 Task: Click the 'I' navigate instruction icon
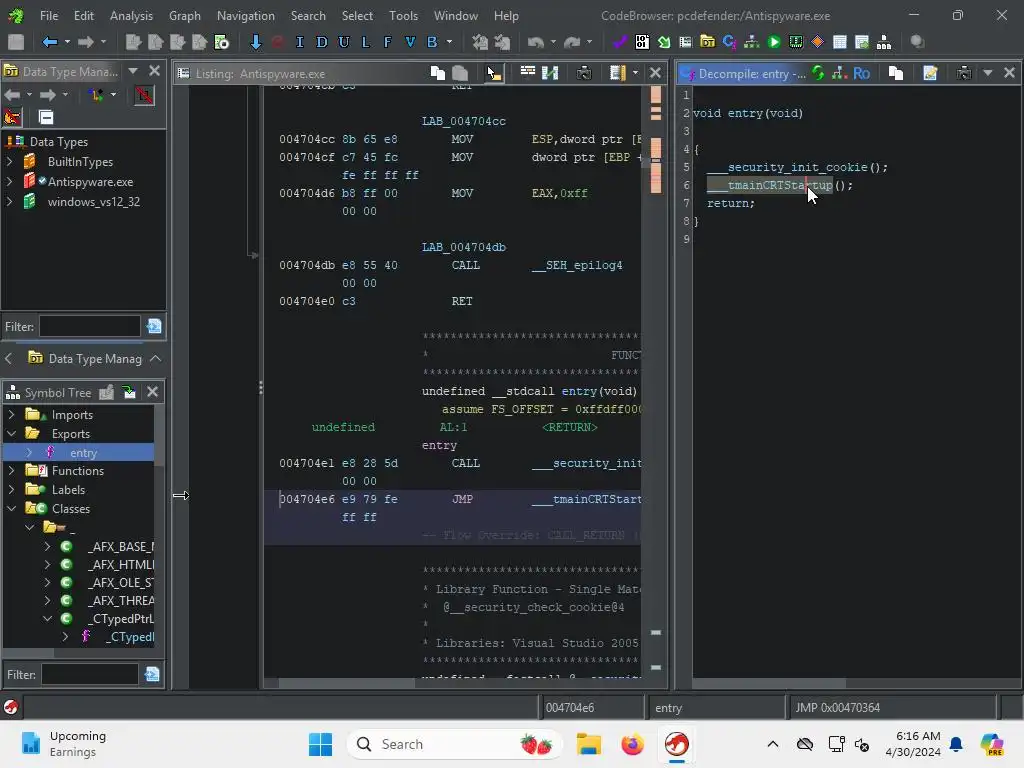pos(300,42)
